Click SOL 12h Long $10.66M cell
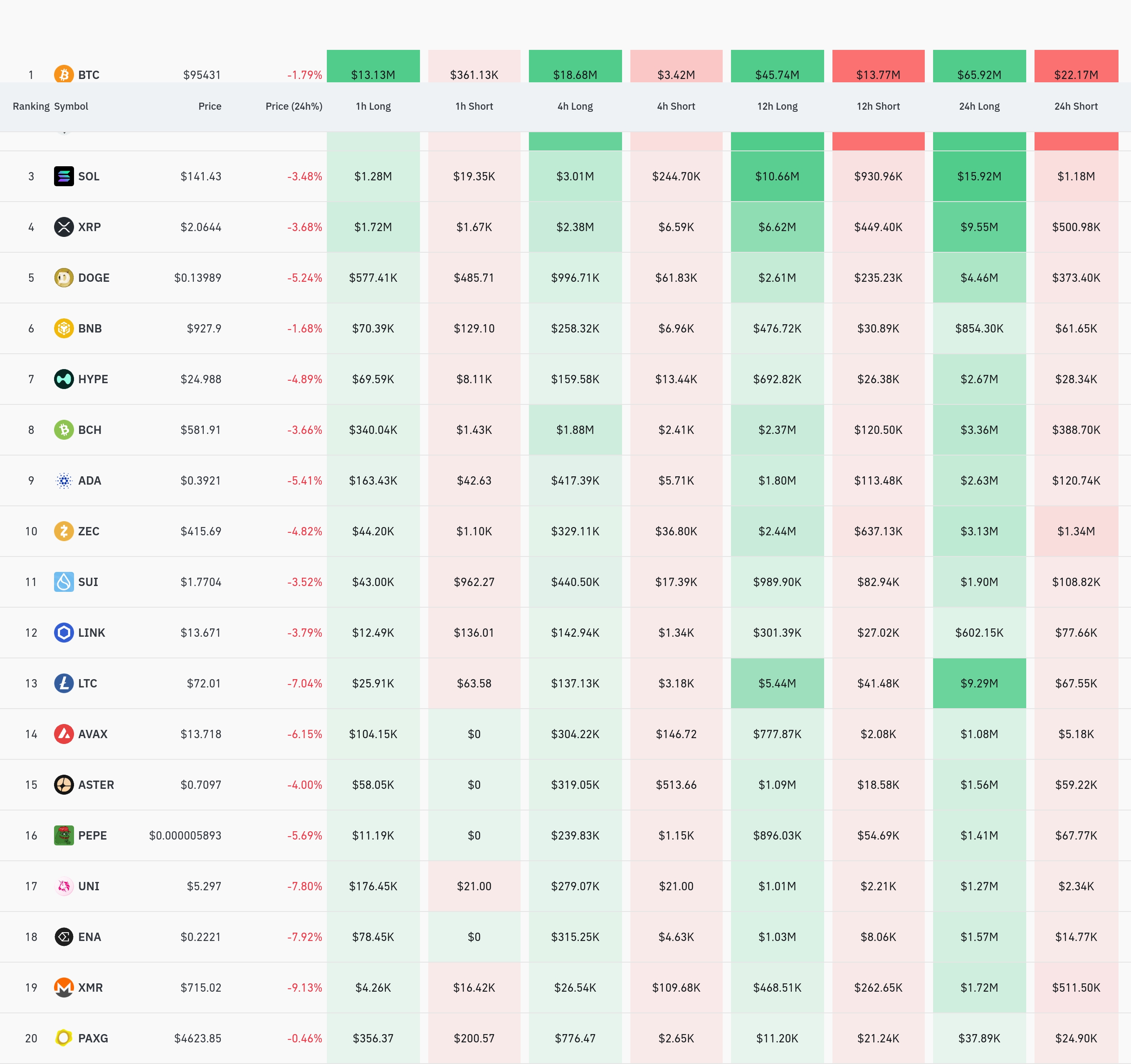Image resolution: width=1131 pixels, height=1064 pixels. click(x=777, y=176)
